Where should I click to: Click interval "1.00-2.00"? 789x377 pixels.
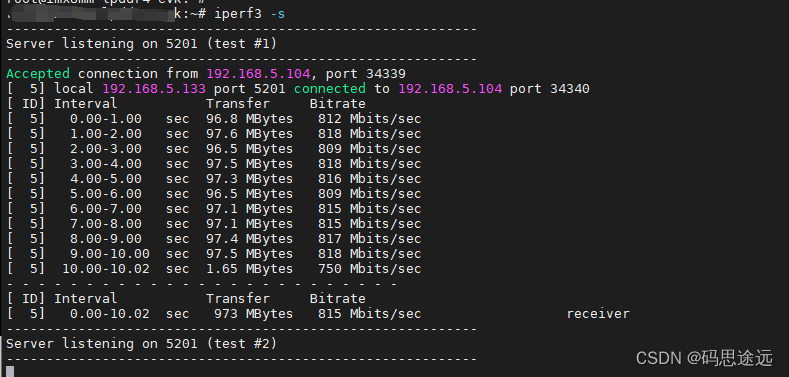[x=106, y=134]
